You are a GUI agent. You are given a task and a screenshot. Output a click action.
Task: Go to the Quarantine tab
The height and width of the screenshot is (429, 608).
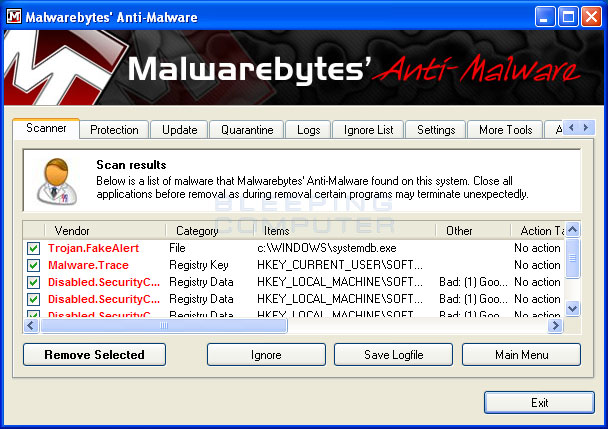247,130
